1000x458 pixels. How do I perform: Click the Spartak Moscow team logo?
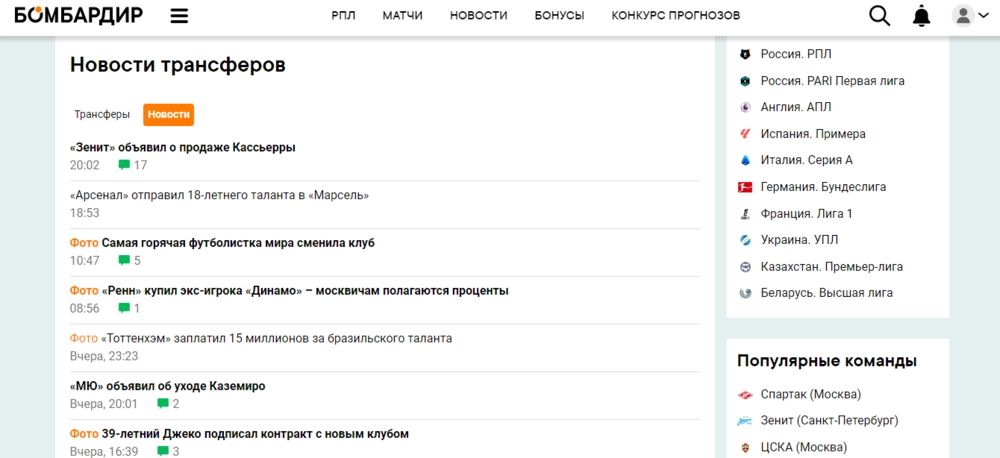[745, 394]
